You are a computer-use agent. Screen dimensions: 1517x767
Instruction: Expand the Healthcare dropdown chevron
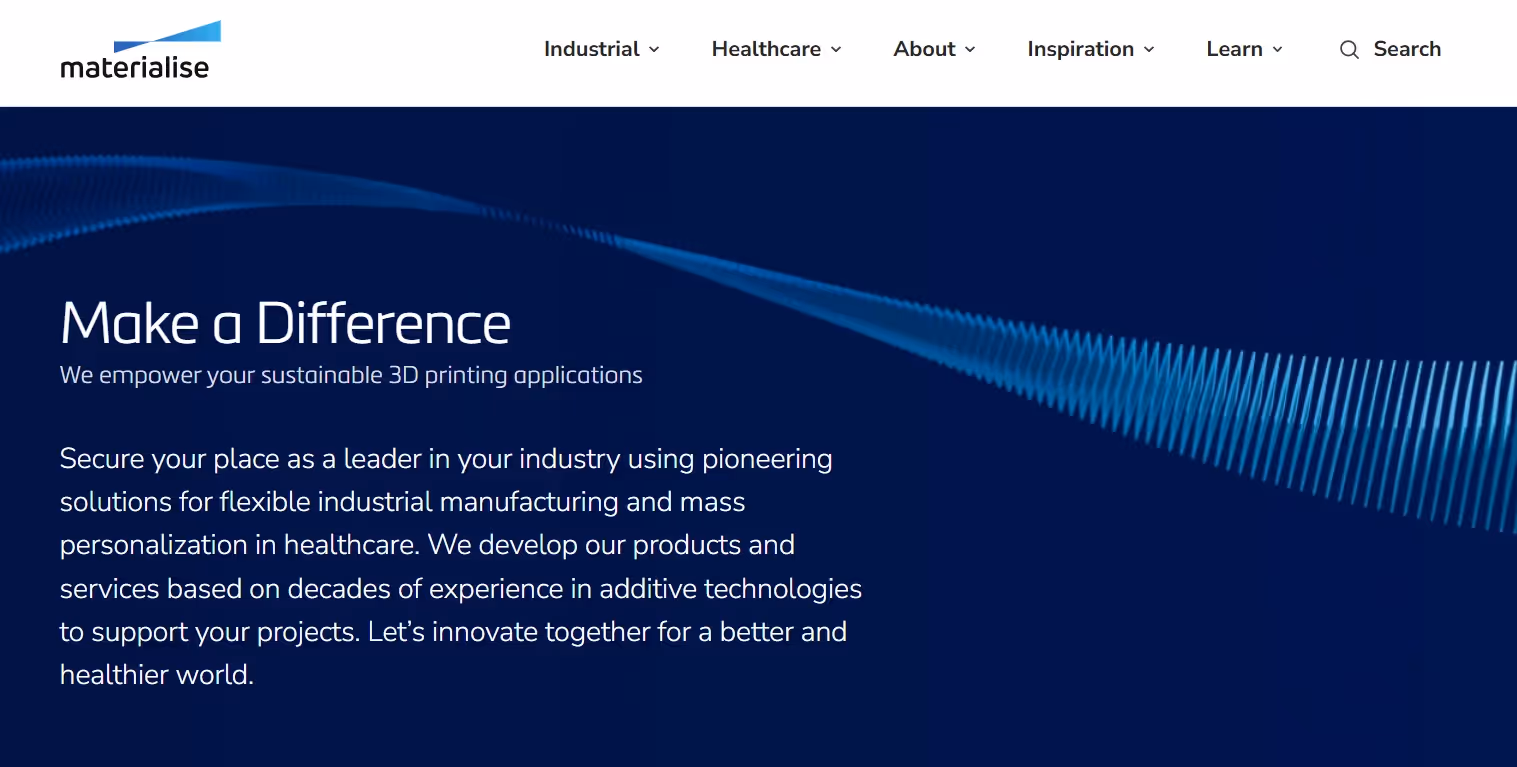click(x=837, y=49)
